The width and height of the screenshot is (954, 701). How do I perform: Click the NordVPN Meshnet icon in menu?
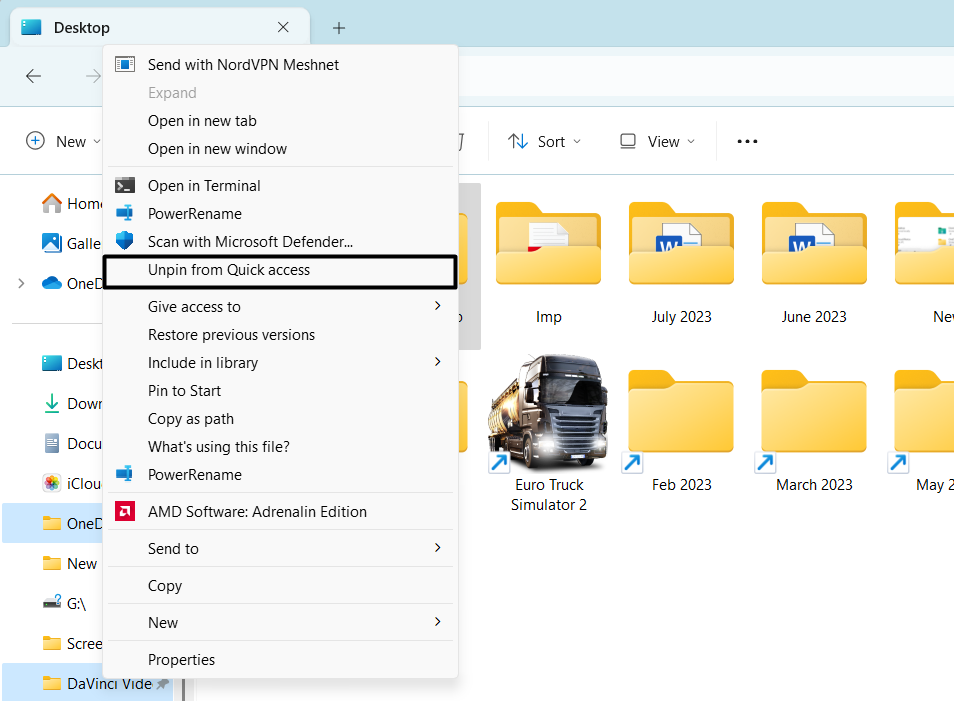(x=125, y=65)
